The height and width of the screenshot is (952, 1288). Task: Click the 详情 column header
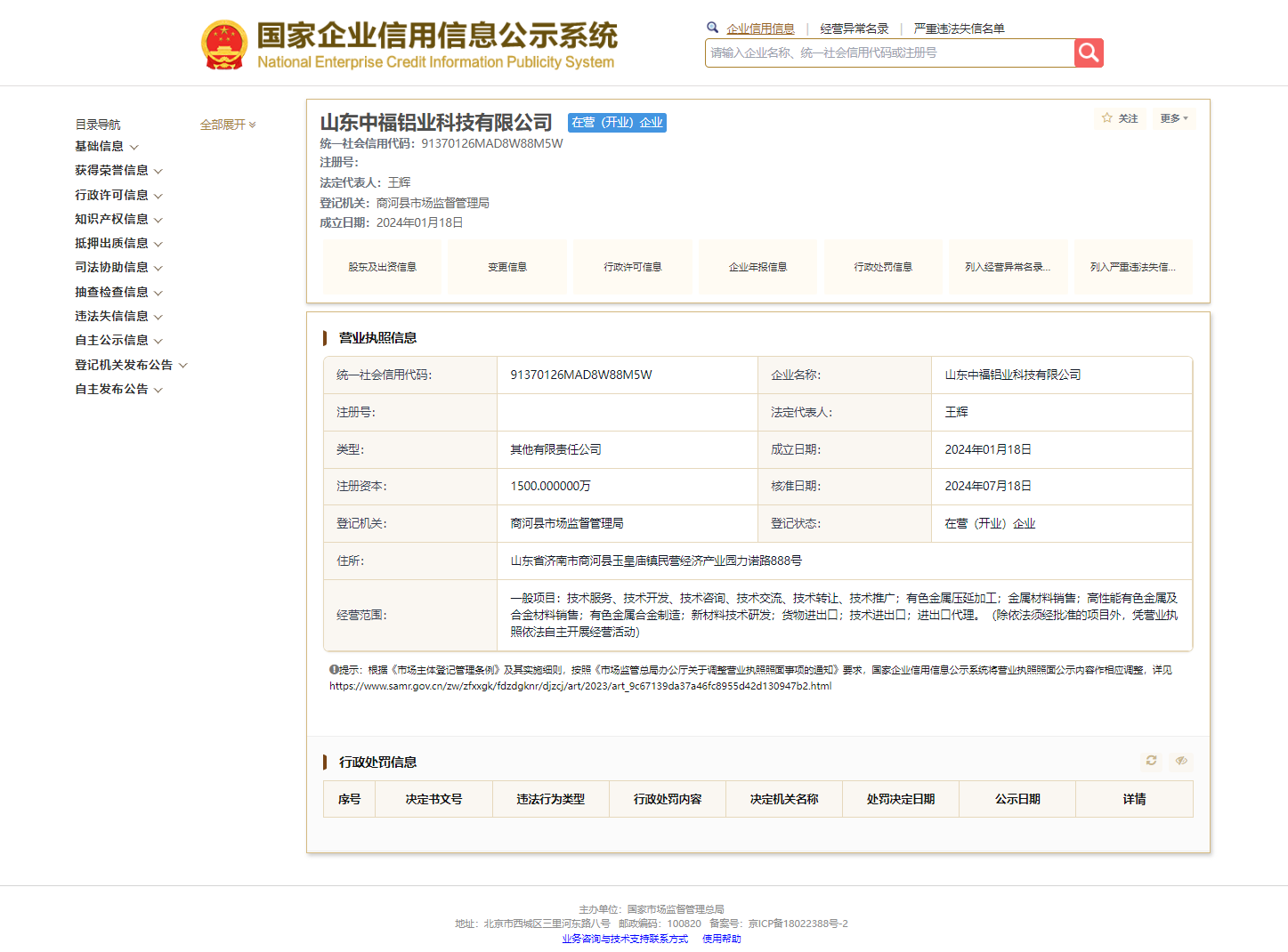[1134, 799]
